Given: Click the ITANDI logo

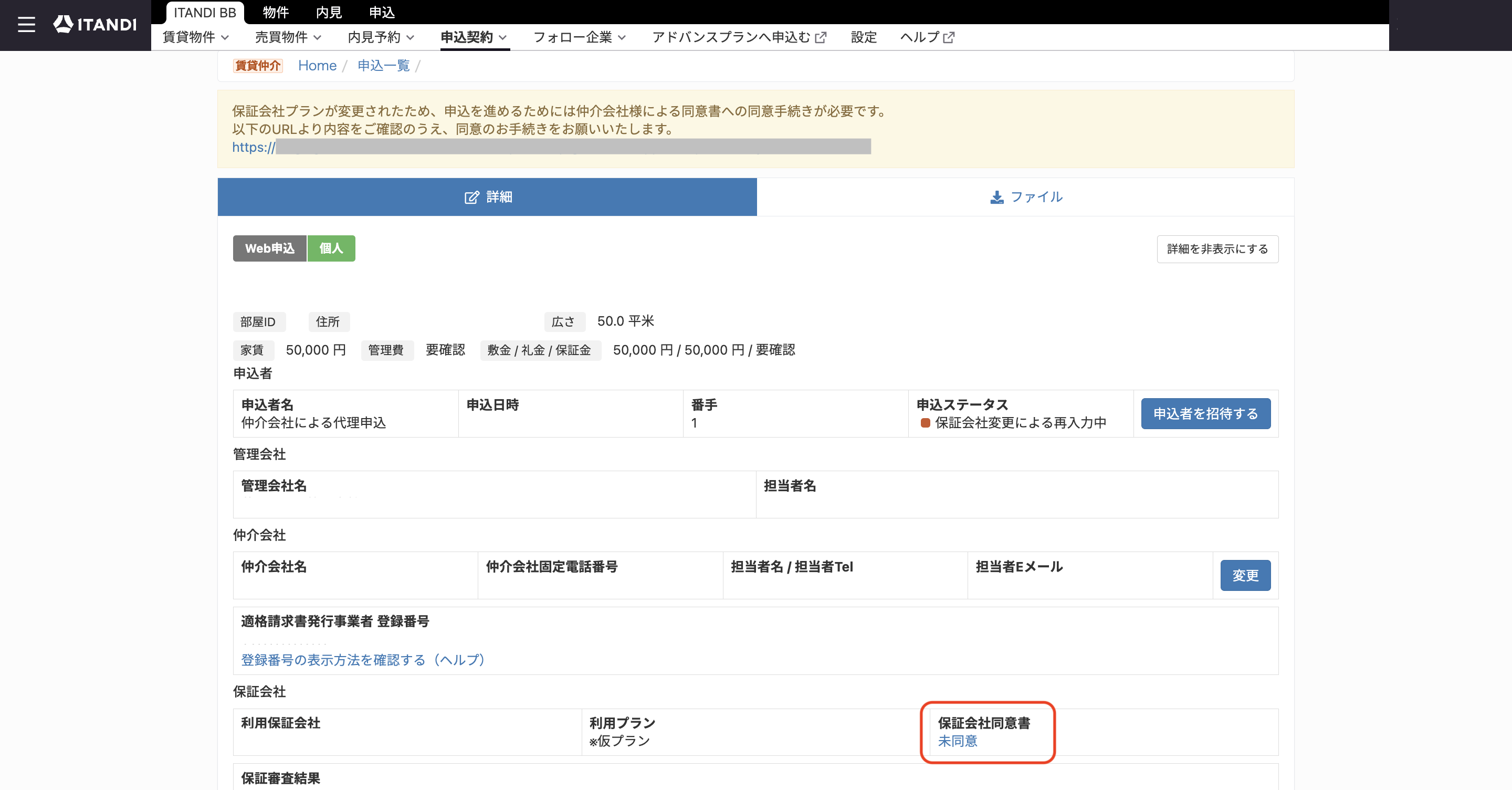Looking at the screenshot, I should (x=95, y=24).
